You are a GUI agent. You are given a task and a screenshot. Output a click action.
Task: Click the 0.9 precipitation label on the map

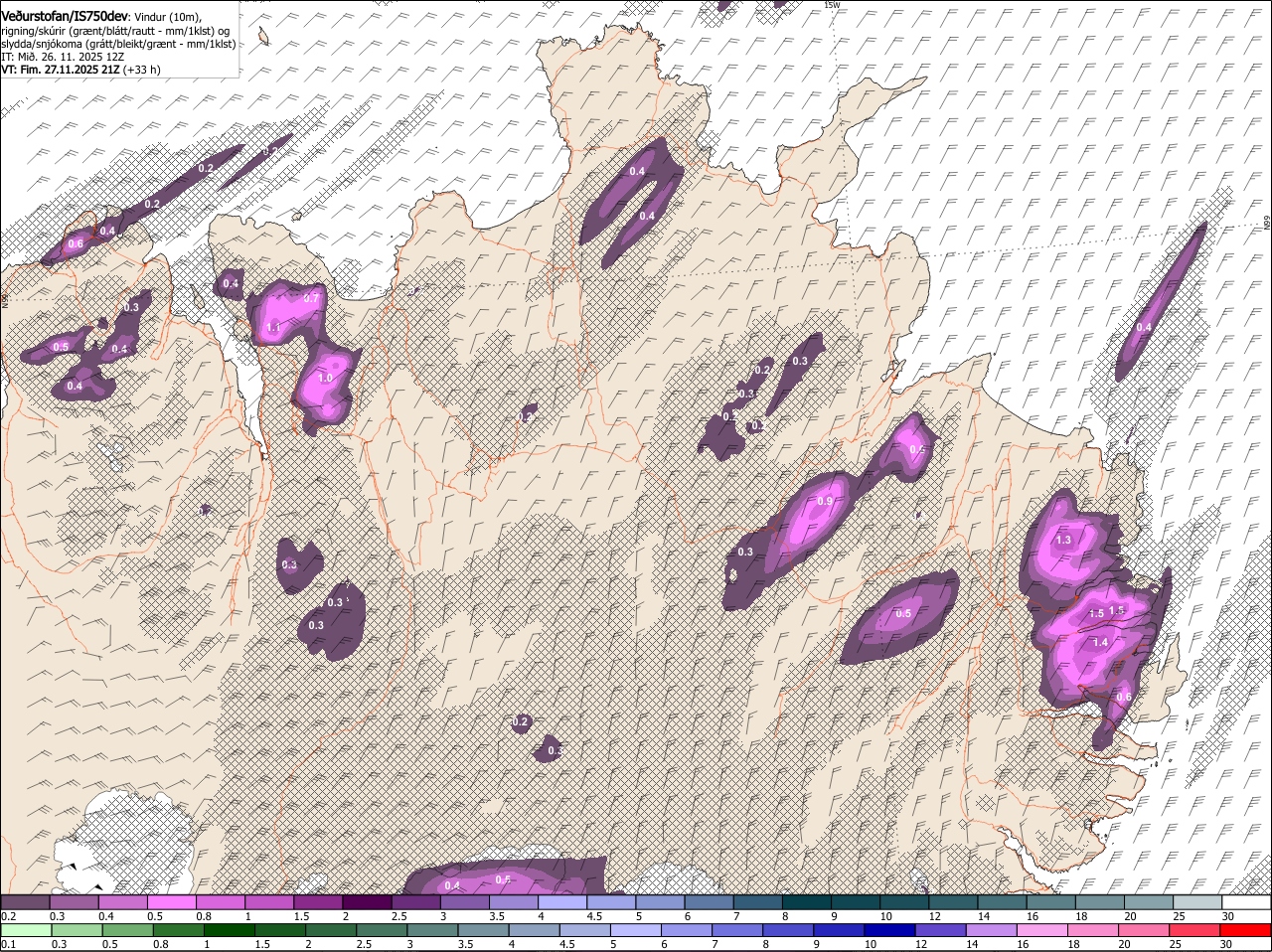tap(825, 502)
